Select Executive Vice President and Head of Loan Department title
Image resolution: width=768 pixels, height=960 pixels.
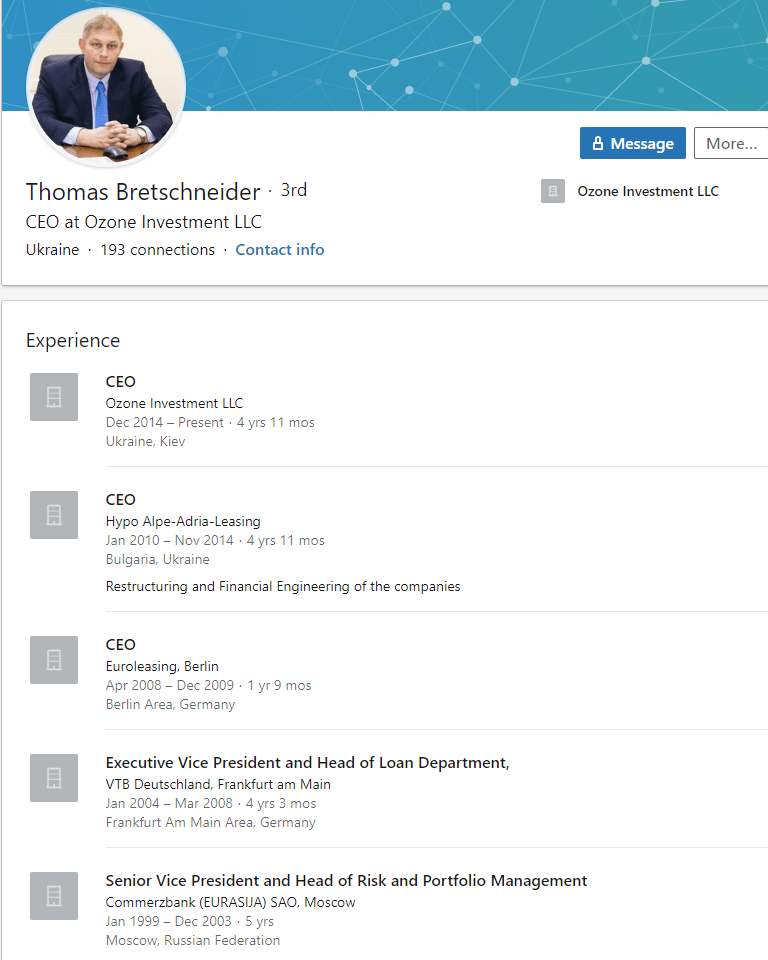tap(307, 763)
